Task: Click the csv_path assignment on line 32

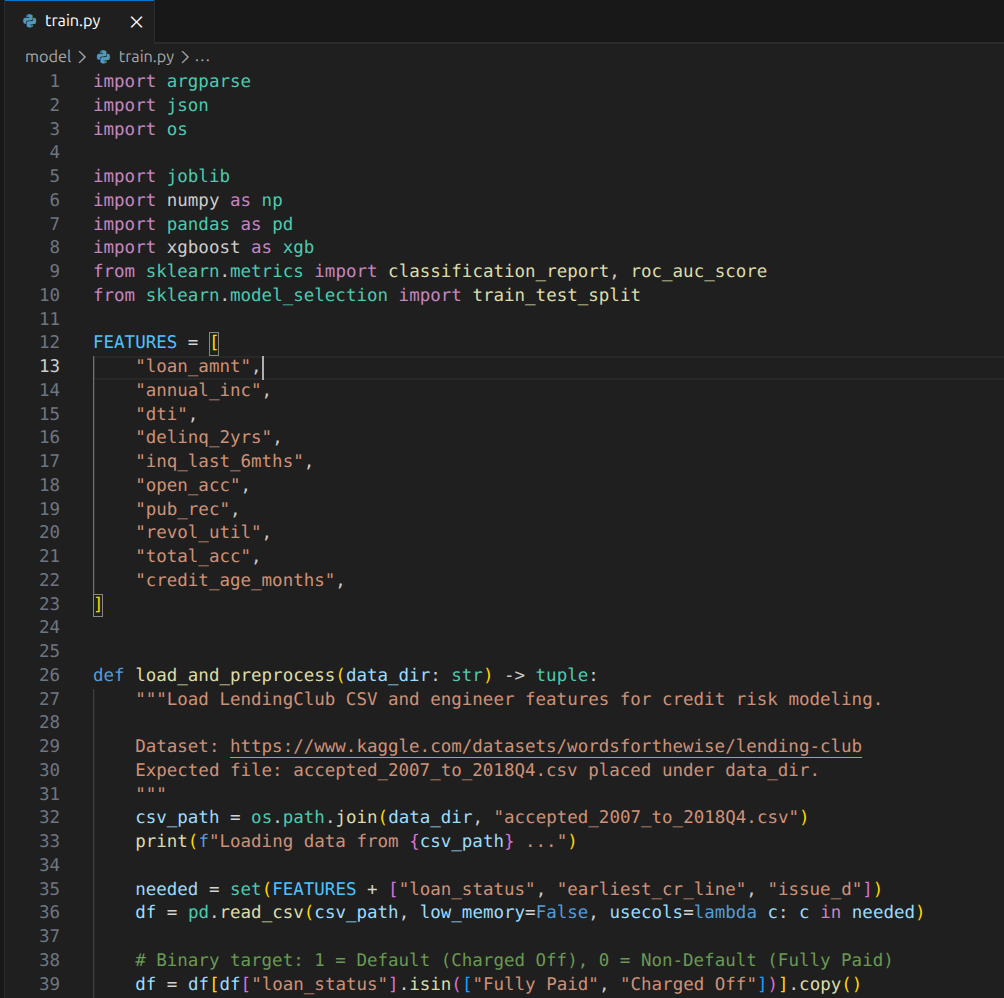Action: click(x=472, y=817)
